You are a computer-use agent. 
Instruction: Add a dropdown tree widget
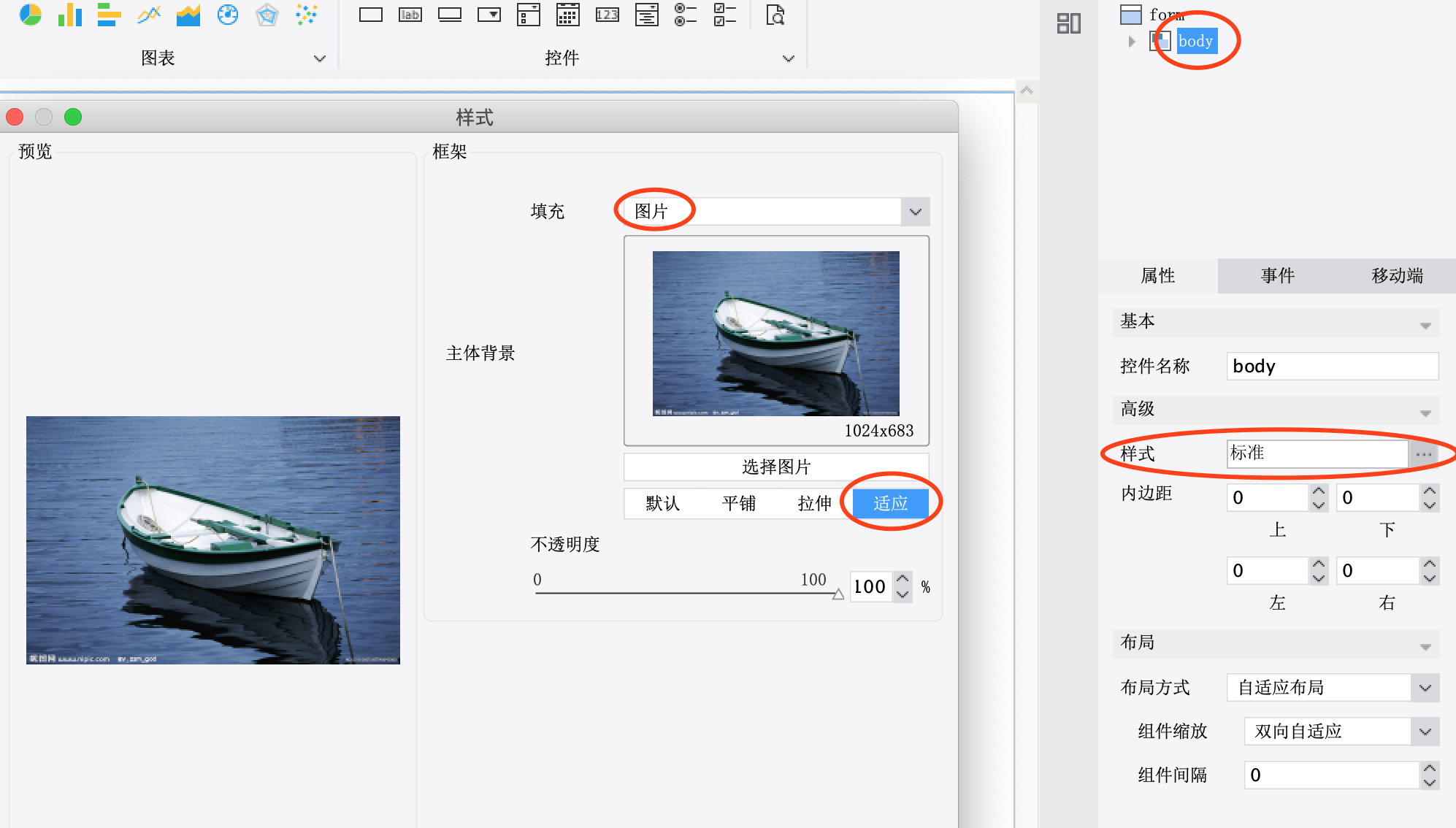pos(646,15)
